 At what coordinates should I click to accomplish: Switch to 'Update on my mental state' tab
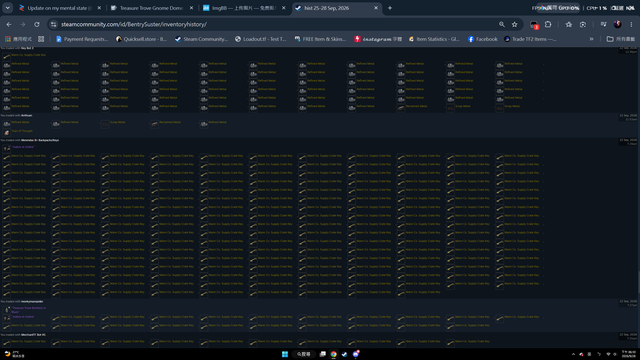[x=59, y=8]
